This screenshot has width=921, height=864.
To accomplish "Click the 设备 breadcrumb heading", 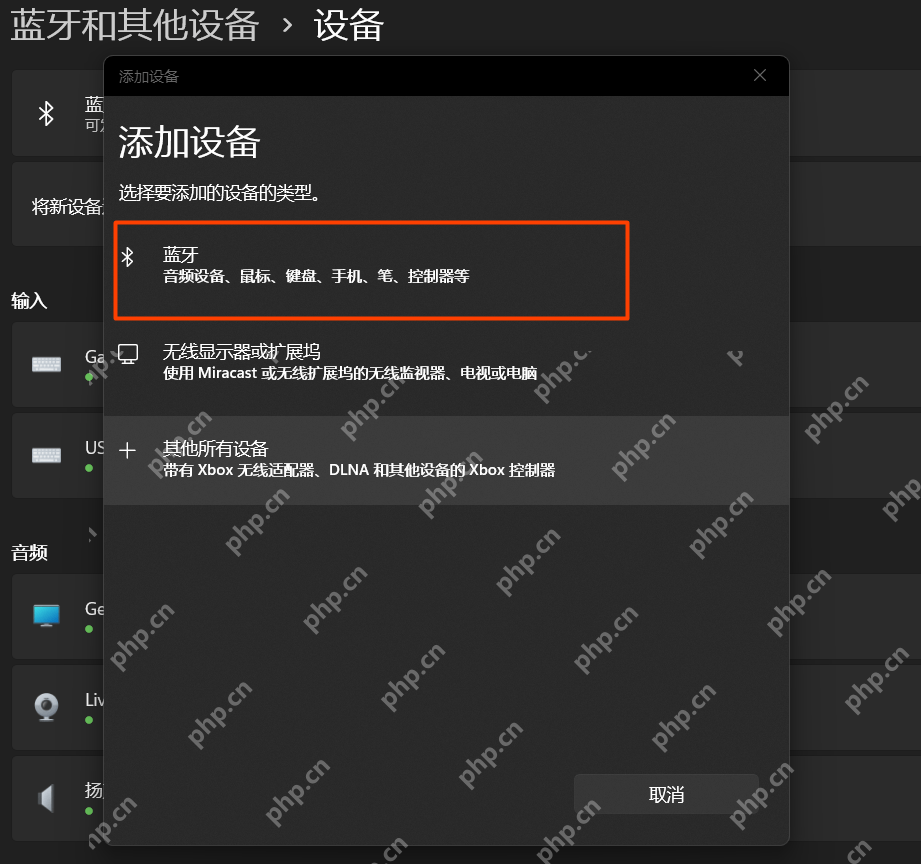I will point(349,26).
